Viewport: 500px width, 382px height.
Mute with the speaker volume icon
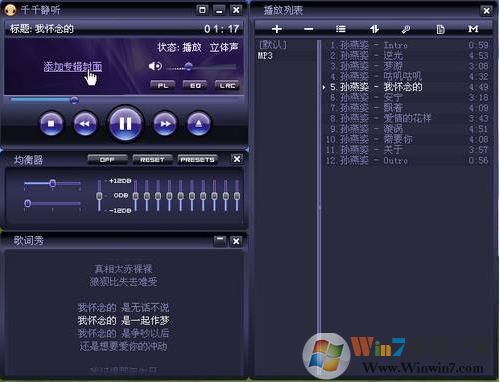pyautogui.click(x=155, y=66)
